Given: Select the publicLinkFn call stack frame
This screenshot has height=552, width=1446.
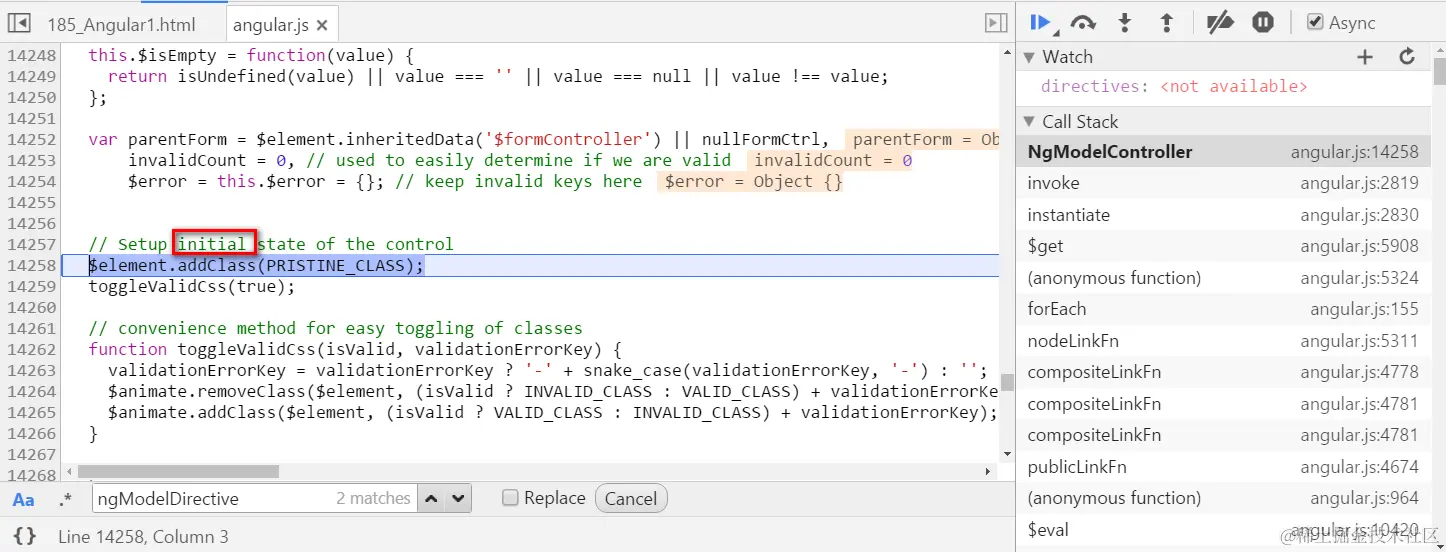Looking at the screenshot, I should tap(1222, 467).
